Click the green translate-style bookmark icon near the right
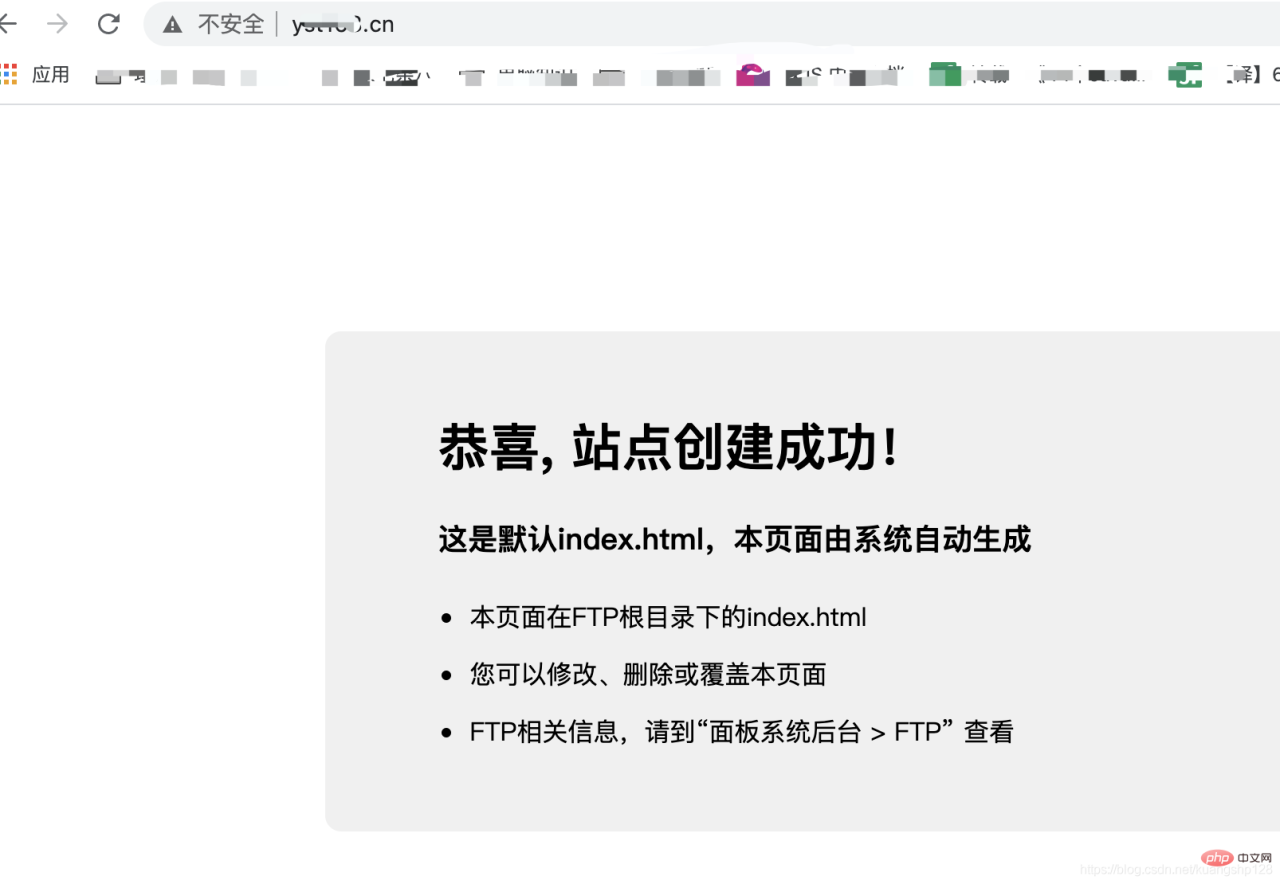This screenshot has width=1280, height=884. coord(1185,73)
